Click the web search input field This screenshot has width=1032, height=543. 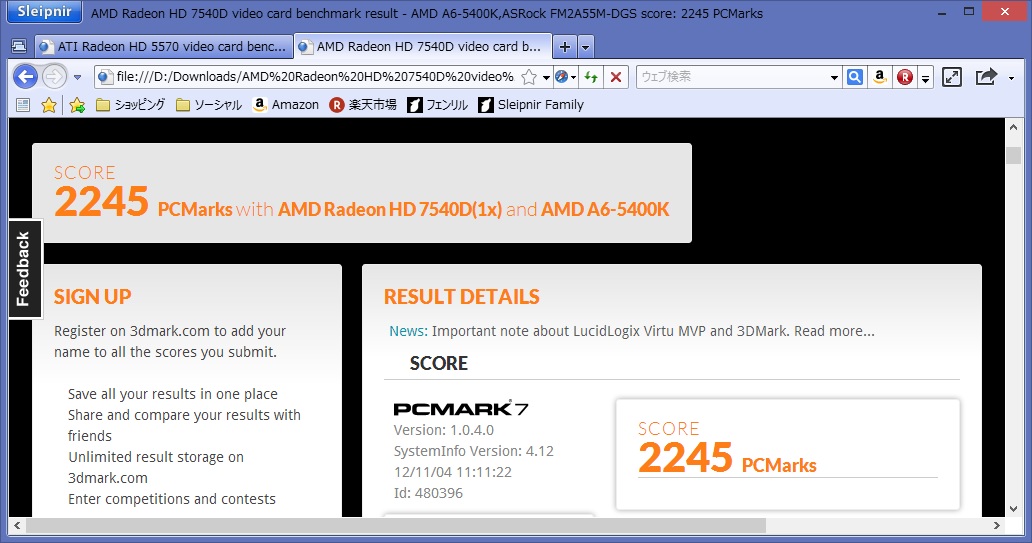click(x=732, y=77)
